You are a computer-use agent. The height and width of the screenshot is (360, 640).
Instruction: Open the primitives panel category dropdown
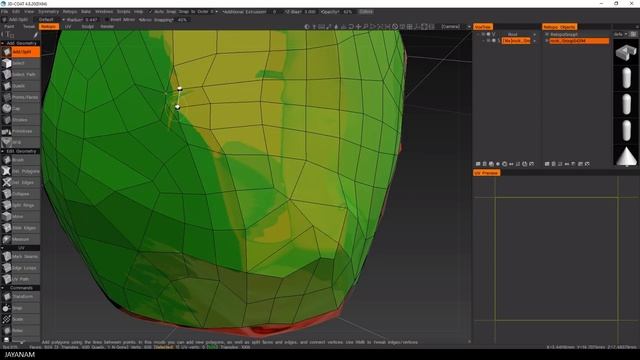coord(620,34)
